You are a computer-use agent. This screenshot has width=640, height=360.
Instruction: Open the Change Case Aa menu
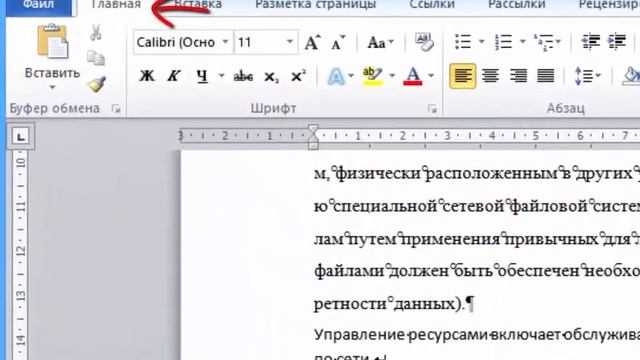pos(380,42)
